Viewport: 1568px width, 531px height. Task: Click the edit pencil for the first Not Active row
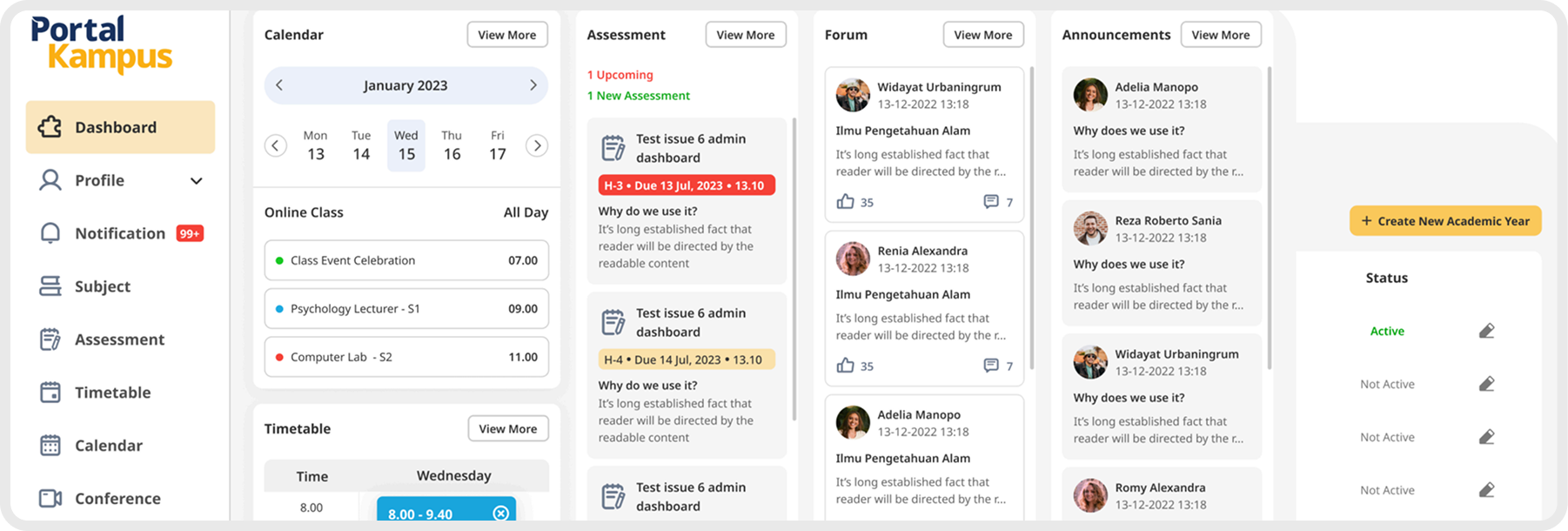pyautogui.click(x=1486, y=384)
